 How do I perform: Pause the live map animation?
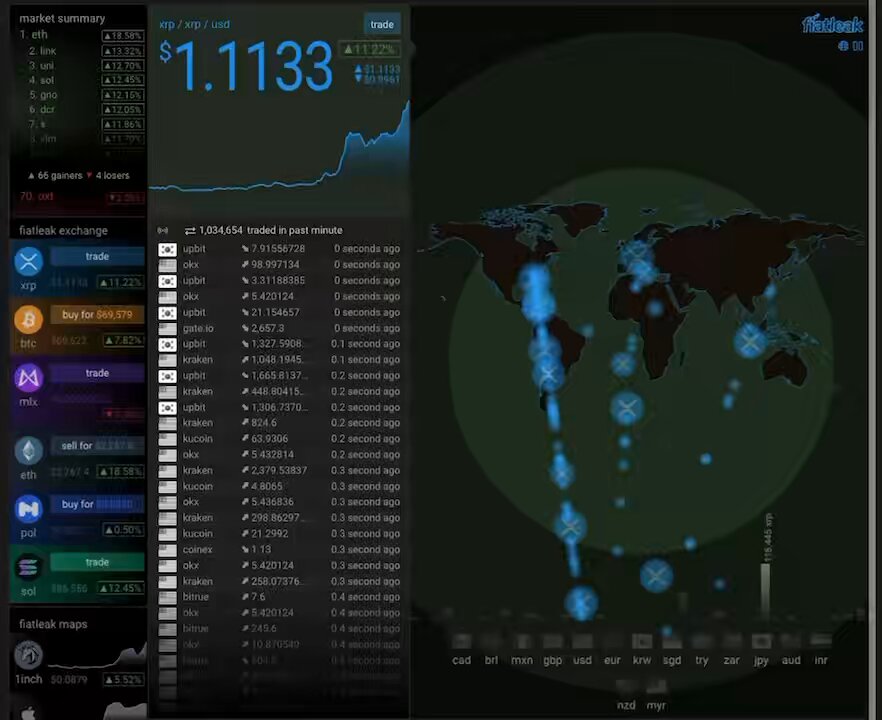(858, 46)
